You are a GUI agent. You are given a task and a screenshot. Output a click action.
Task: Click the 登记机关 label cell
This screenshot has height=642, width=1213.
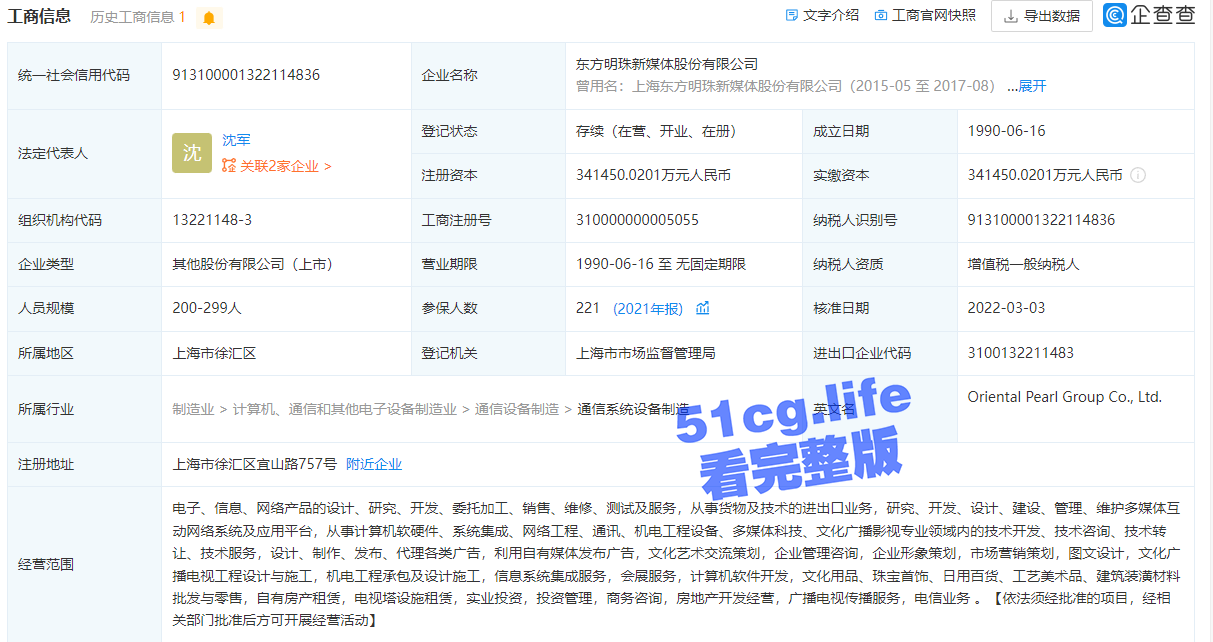pyautogui.click(x=488, y=353)
